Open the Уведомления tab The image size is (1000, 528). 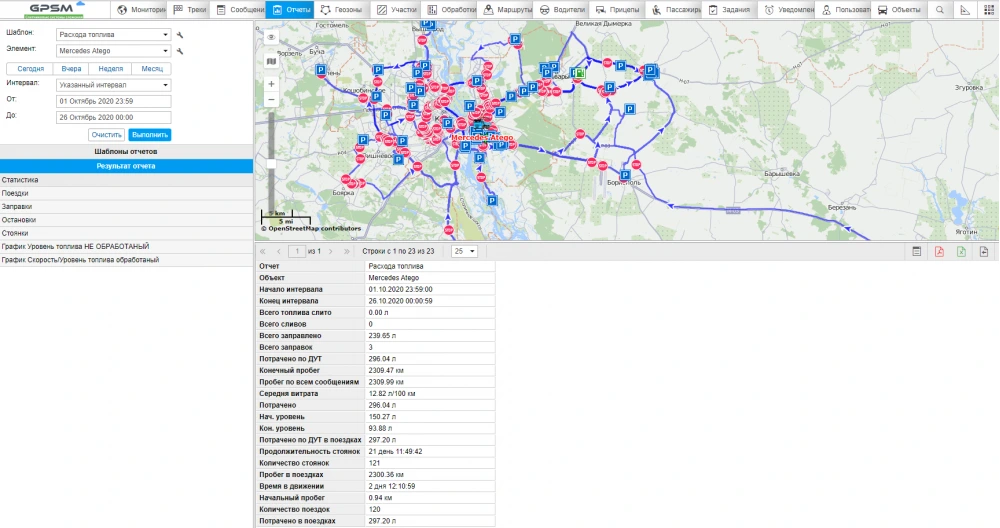(787, 10)
